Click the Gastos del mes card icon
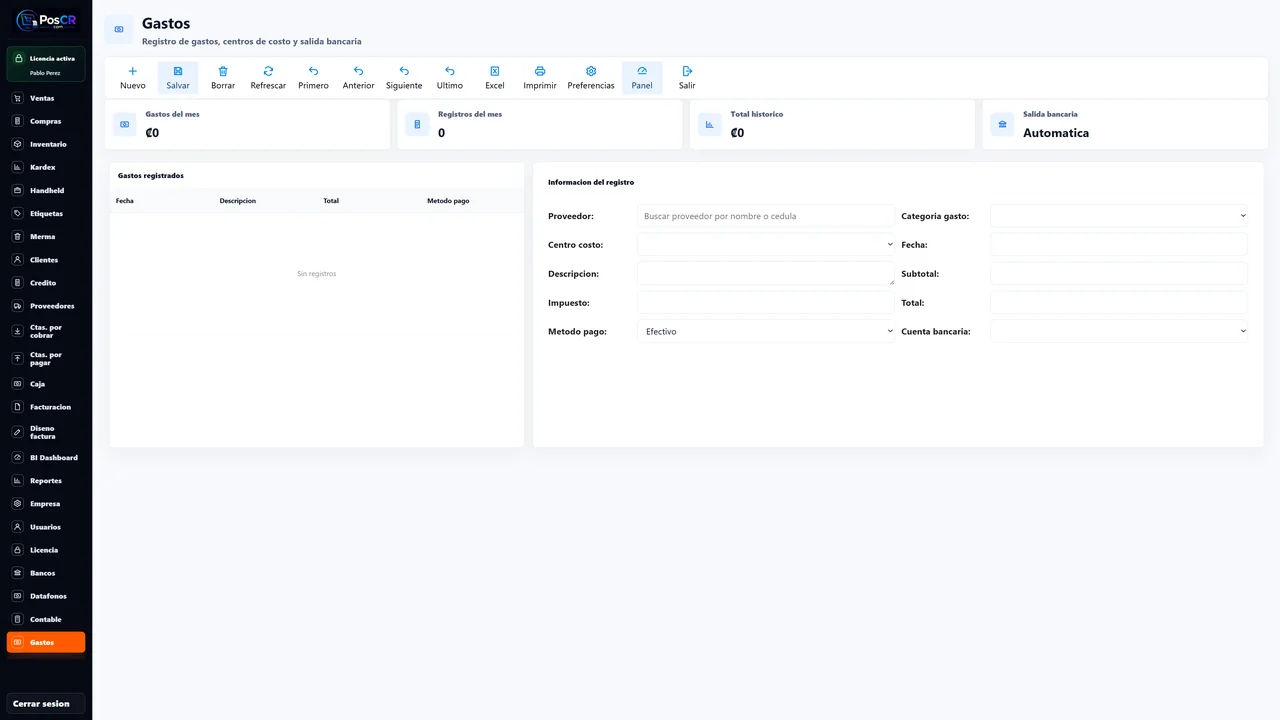1280x720 pixels. coord(125,124)
